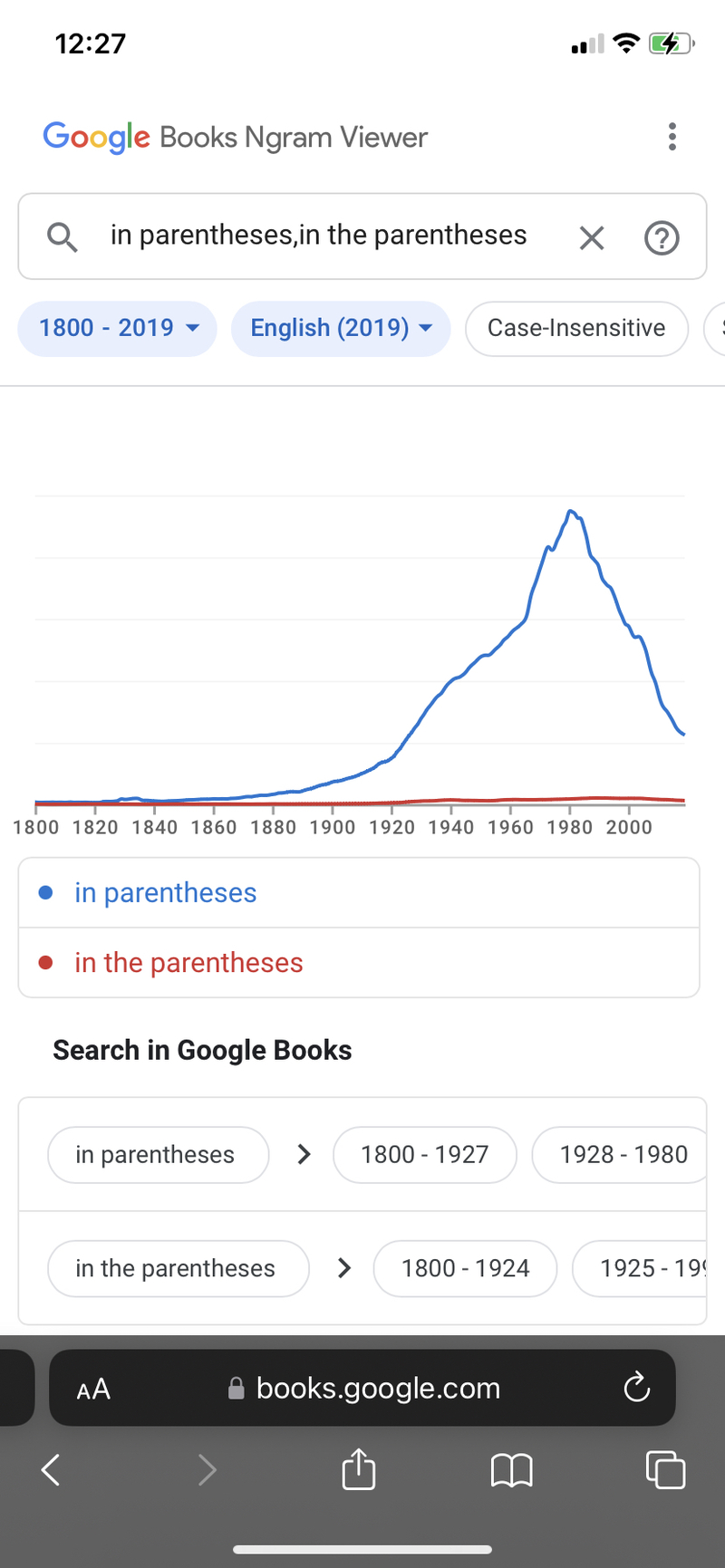Screen dimensions: 725x1568
Task: Select 'in the parentheses' legend entry
Action: [x=188, y=963]
